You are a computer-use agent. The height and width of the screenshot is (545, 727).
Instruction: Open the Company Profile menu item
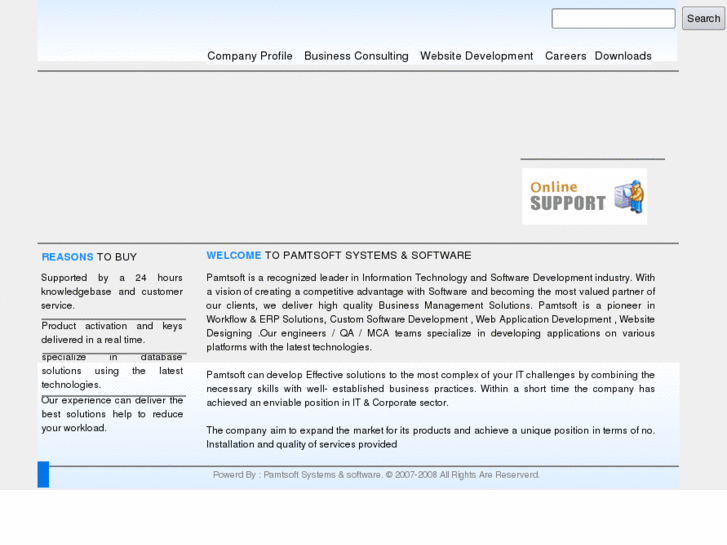[x=249, y=56]
